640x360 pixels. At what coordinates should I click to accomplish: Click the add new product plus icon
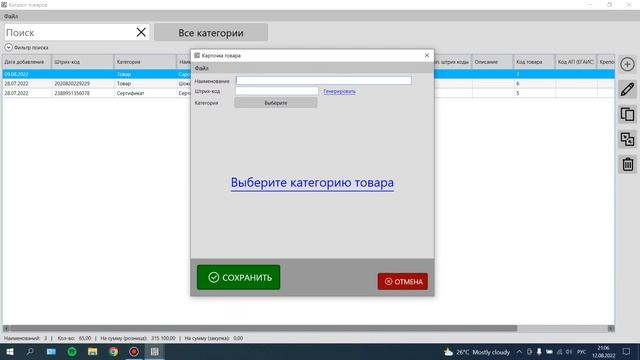[627, 64]
